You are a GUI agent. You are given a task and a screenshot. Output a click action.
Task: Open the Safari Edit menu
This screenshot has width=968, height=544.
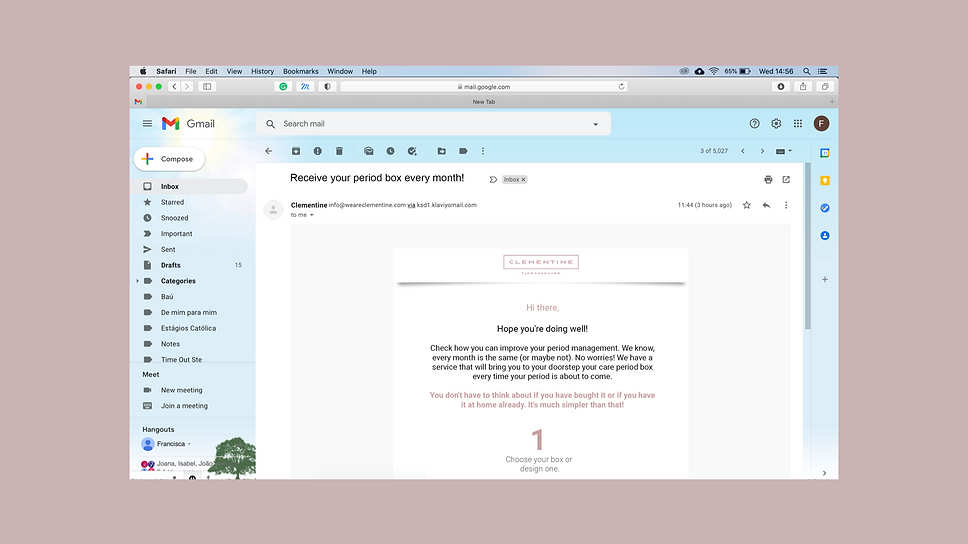tap(211, 71)
